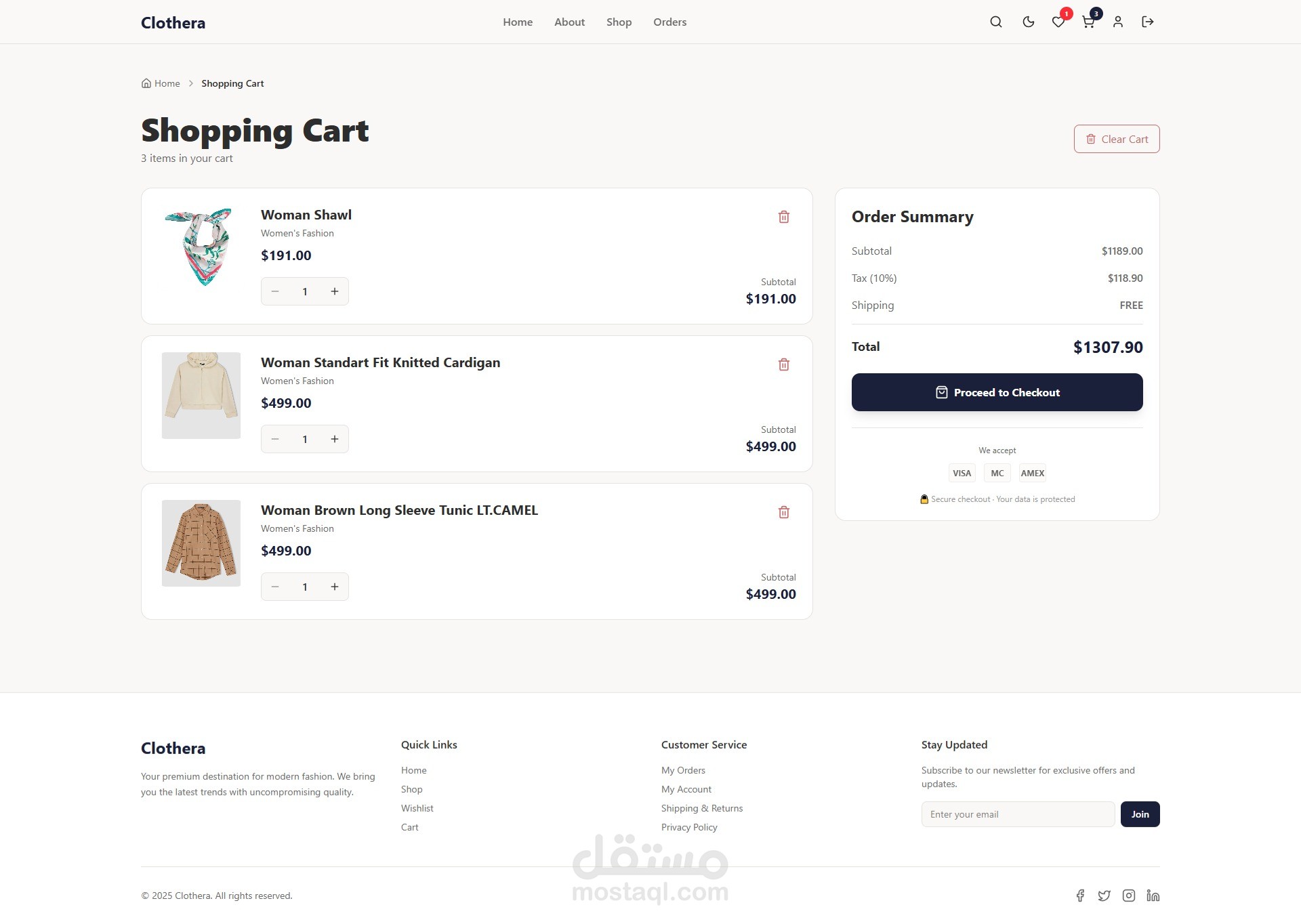Image resolution: width=1301 pixels, height=924 pixels.
Task: Click Home in the breadcrumb
Action: (x=167, y=83)
